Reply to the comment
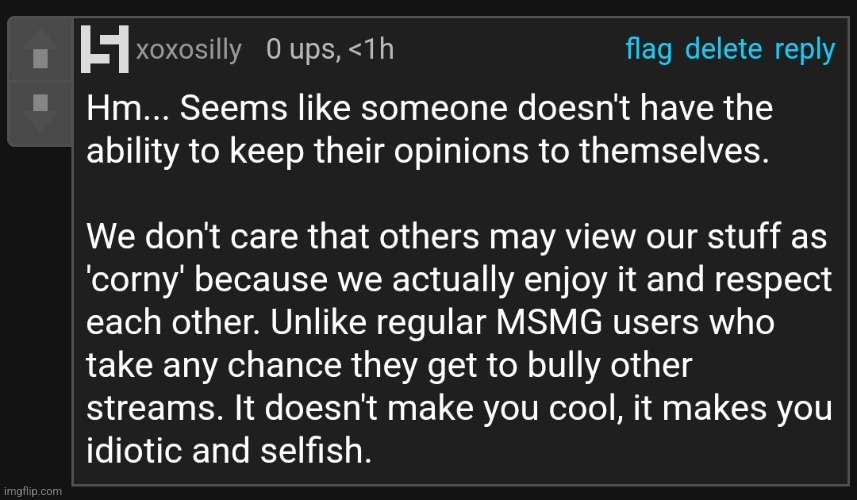This screenshot has height=500, width=857. point(805,50)
